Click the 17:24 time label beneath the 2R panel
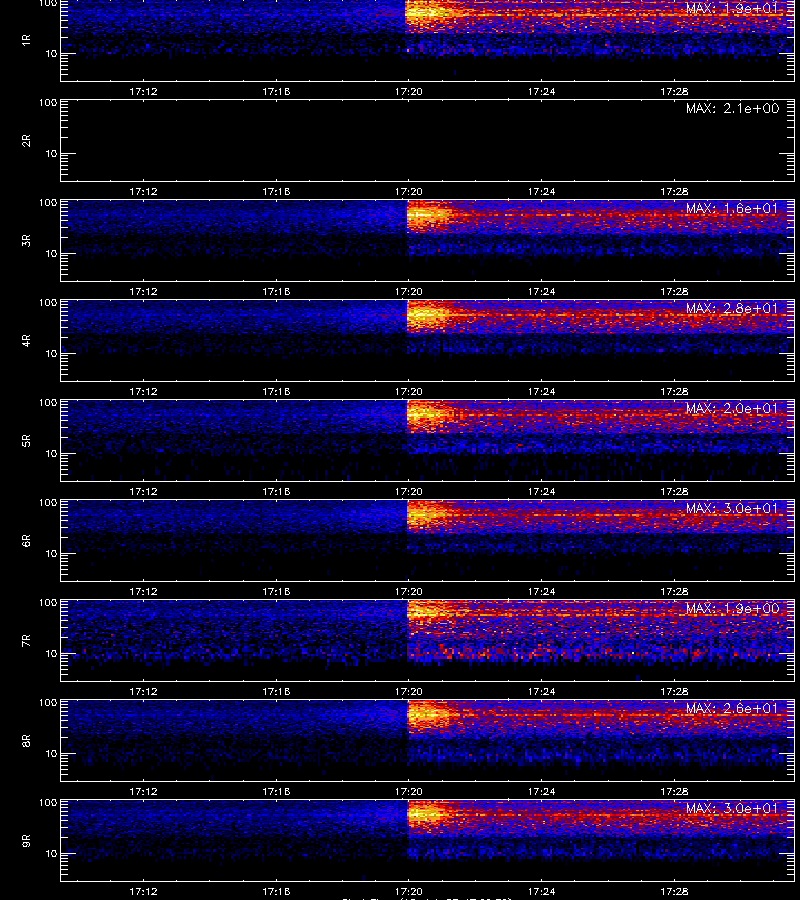800x900 pixels. coord(541,191)
